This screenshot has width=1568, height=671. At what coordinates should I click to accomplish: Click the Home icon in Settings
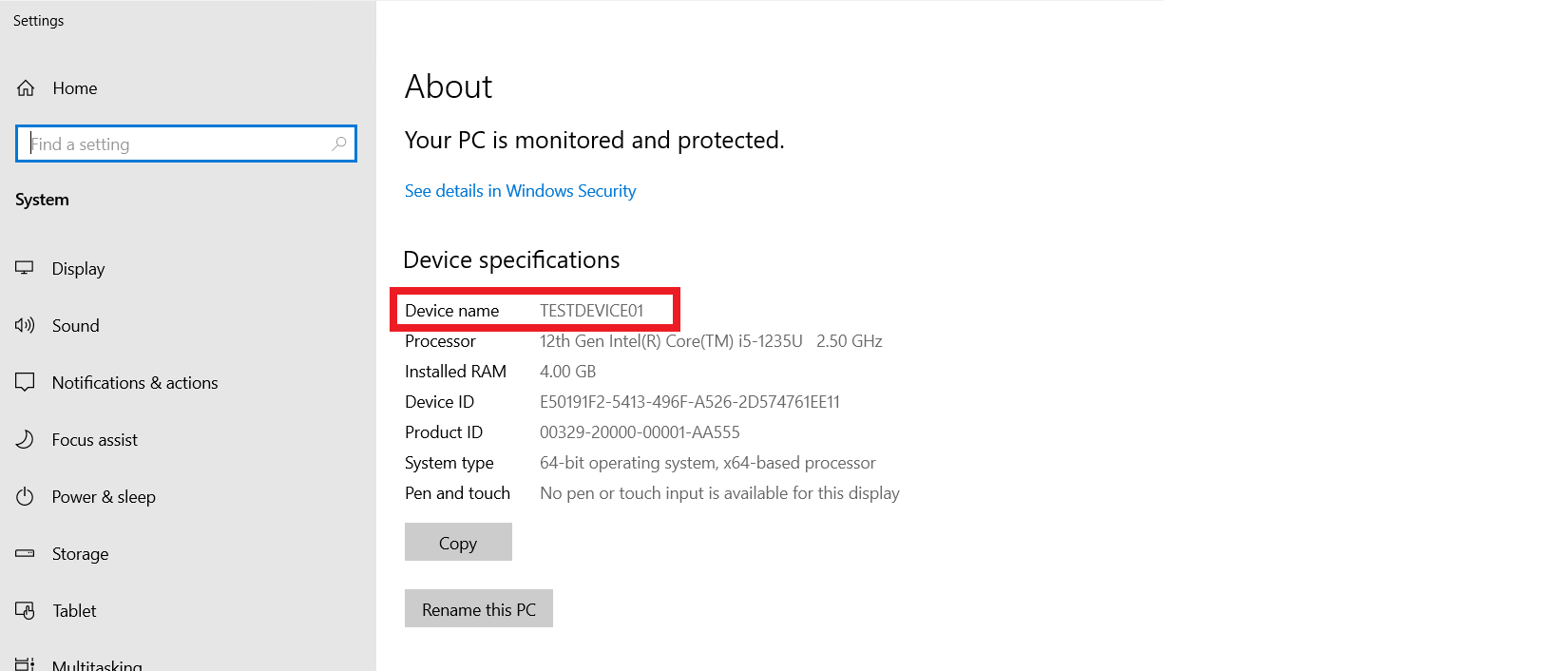[x=24, y=87]
